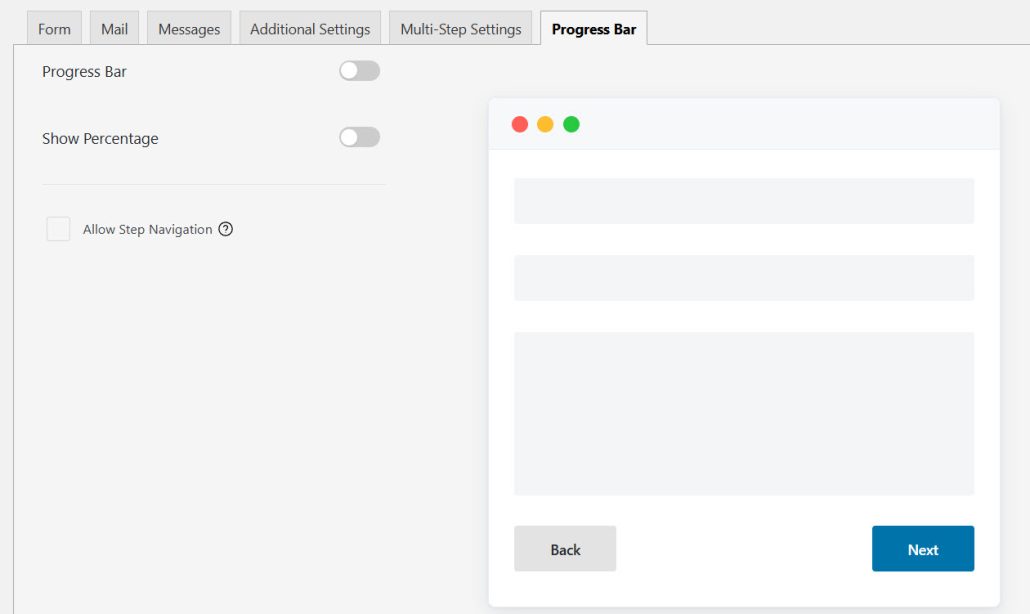Open the Messages tab
This screenshot has height=614, width=1030.
[x=189, y=29]
